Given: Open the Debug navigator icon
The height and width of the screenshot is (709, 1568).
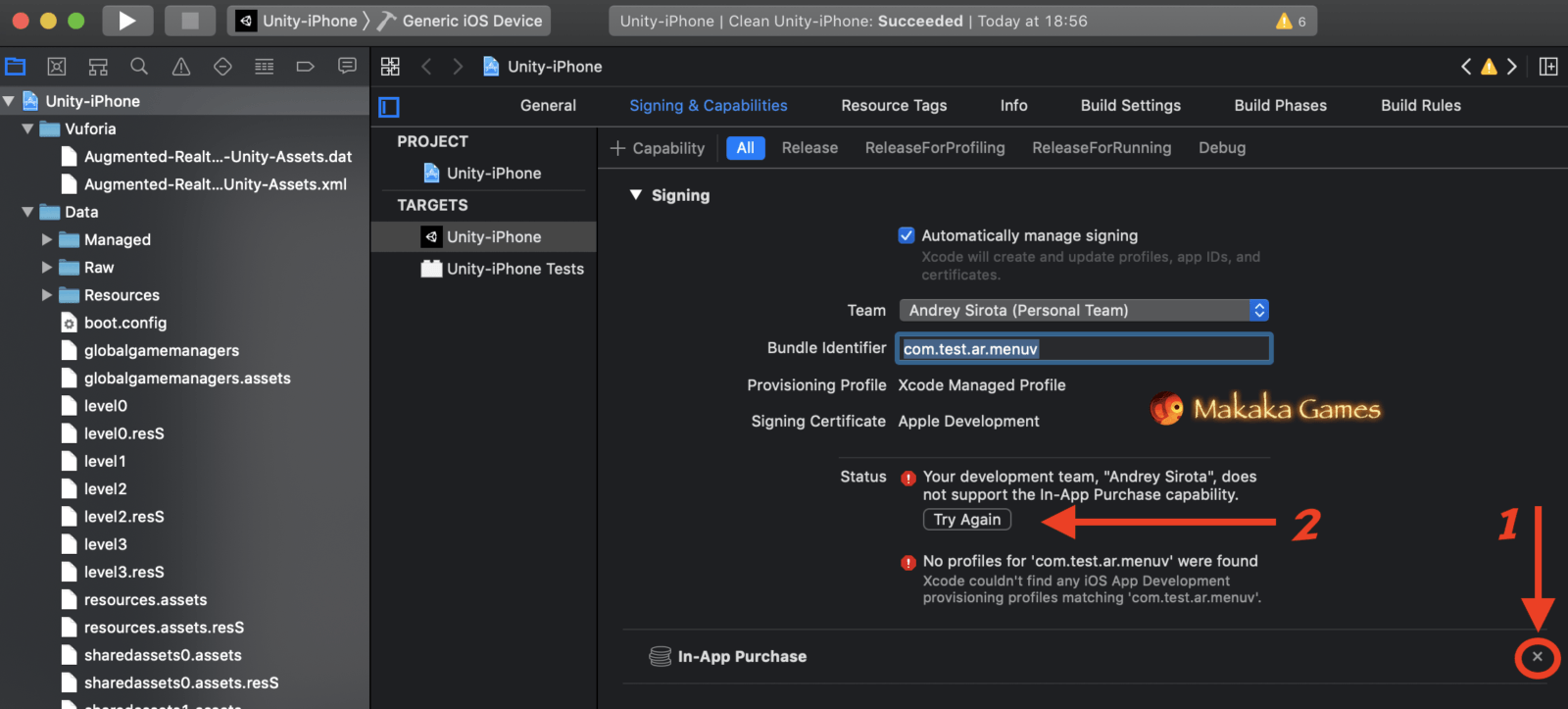Looking at the screenshot, I should pyautogui.click(x=265, y=67).
